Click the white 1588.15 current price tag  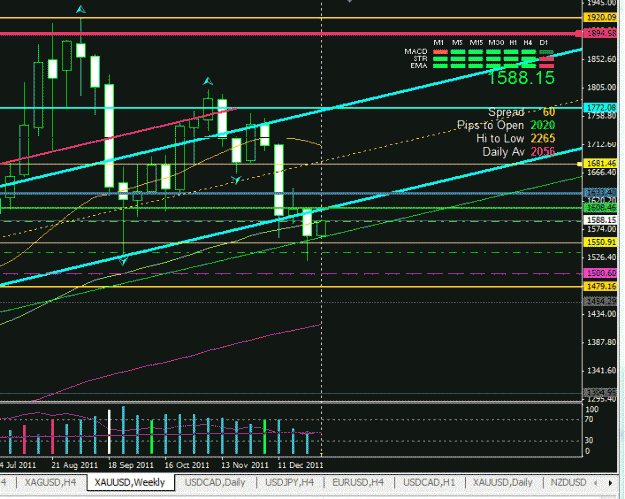pos(600,220)
